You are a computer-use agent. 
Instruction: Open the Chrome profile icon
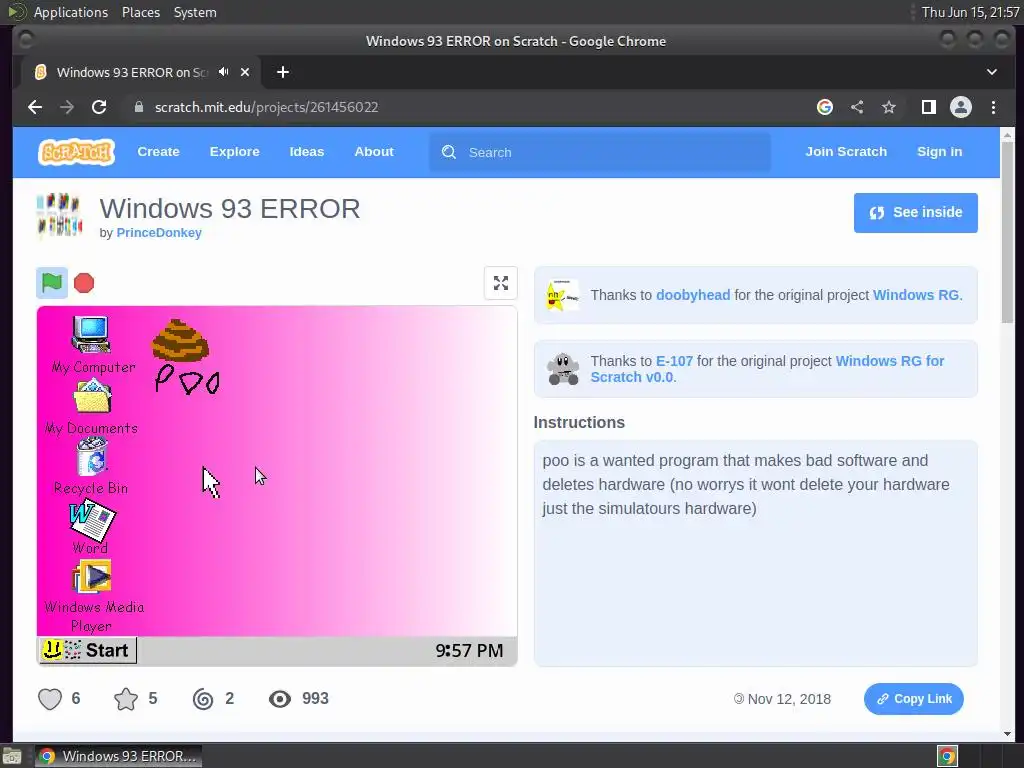coord(961,107)
